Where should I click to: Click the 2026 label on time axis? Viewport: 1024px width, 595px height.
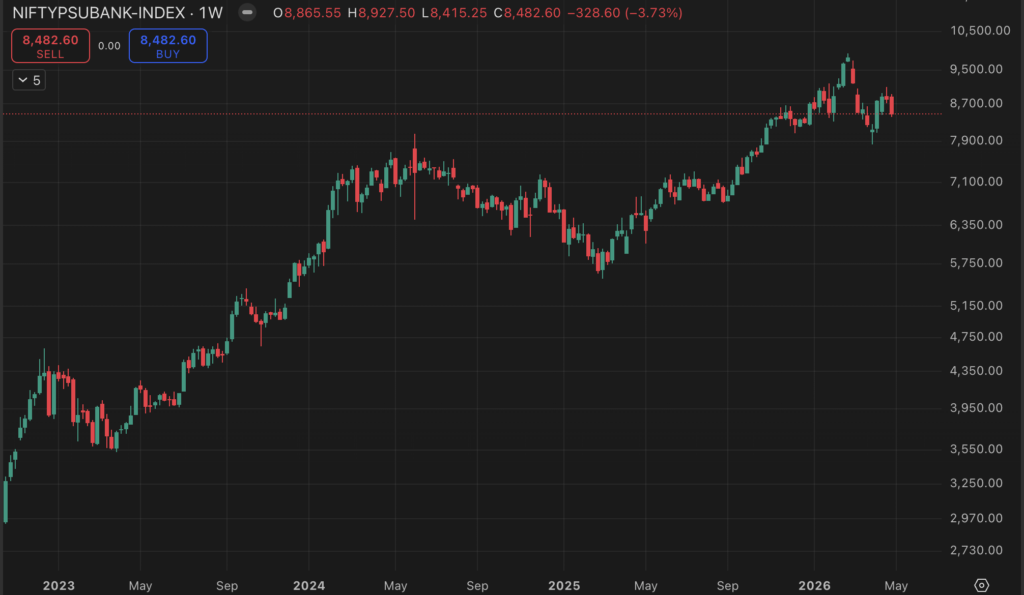pos(814,586)
